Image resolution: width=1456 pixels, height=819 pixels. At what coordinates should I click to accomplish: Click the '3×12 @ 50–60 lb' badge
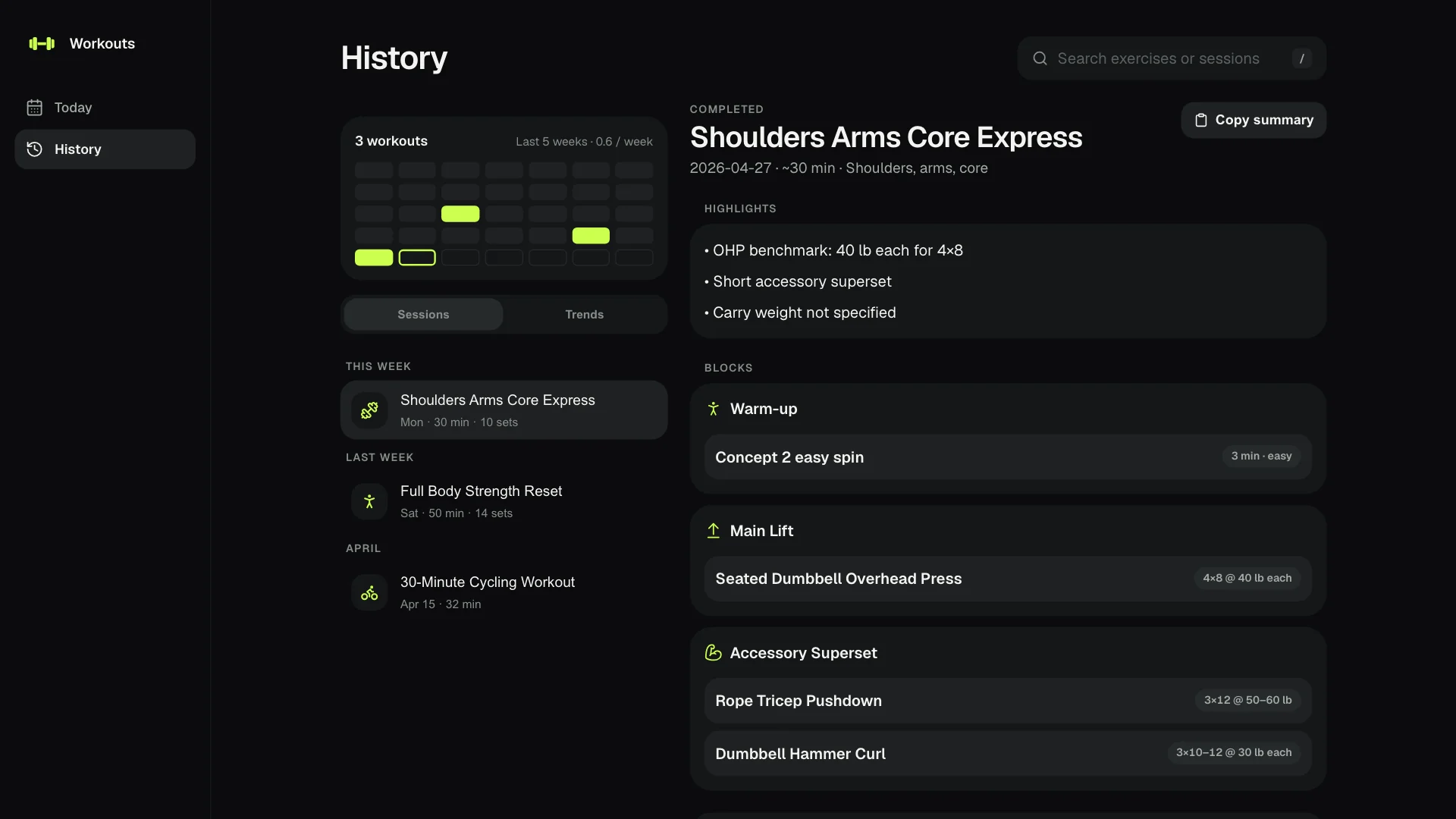pyautogui.click(x=1247, y=701)
